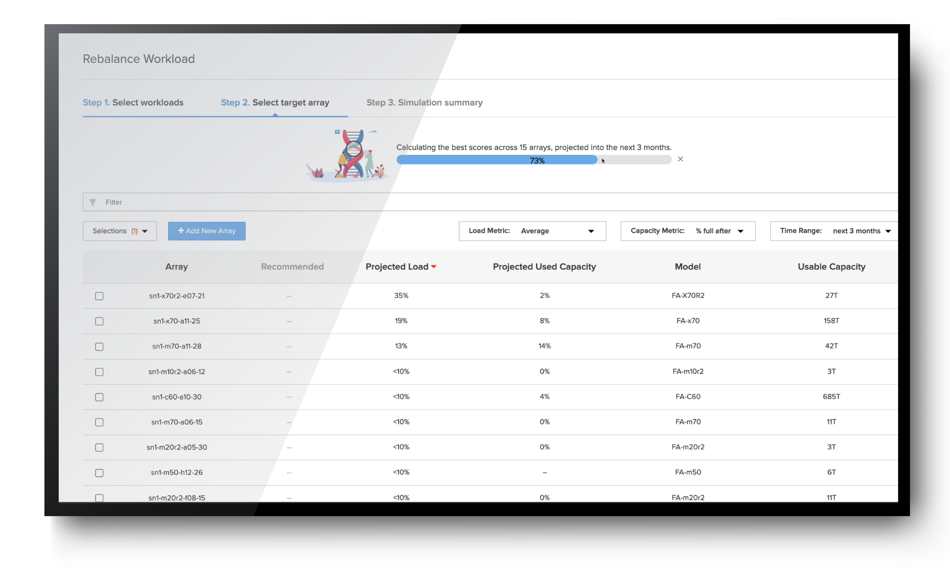Click the 8% projected used capacity value
This screenshot has height=568, width=950.
click(x=545, y=321)
